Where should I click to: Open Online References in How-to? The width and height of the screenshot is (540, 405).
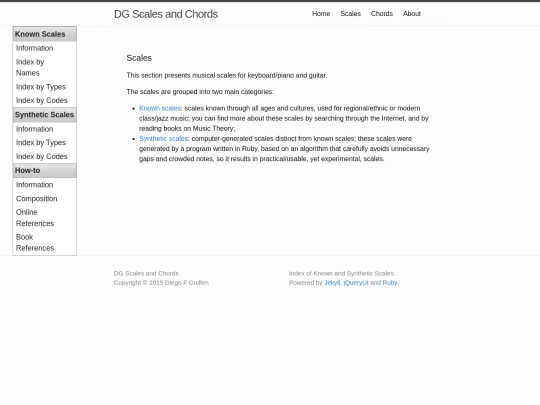pos(35,218)
